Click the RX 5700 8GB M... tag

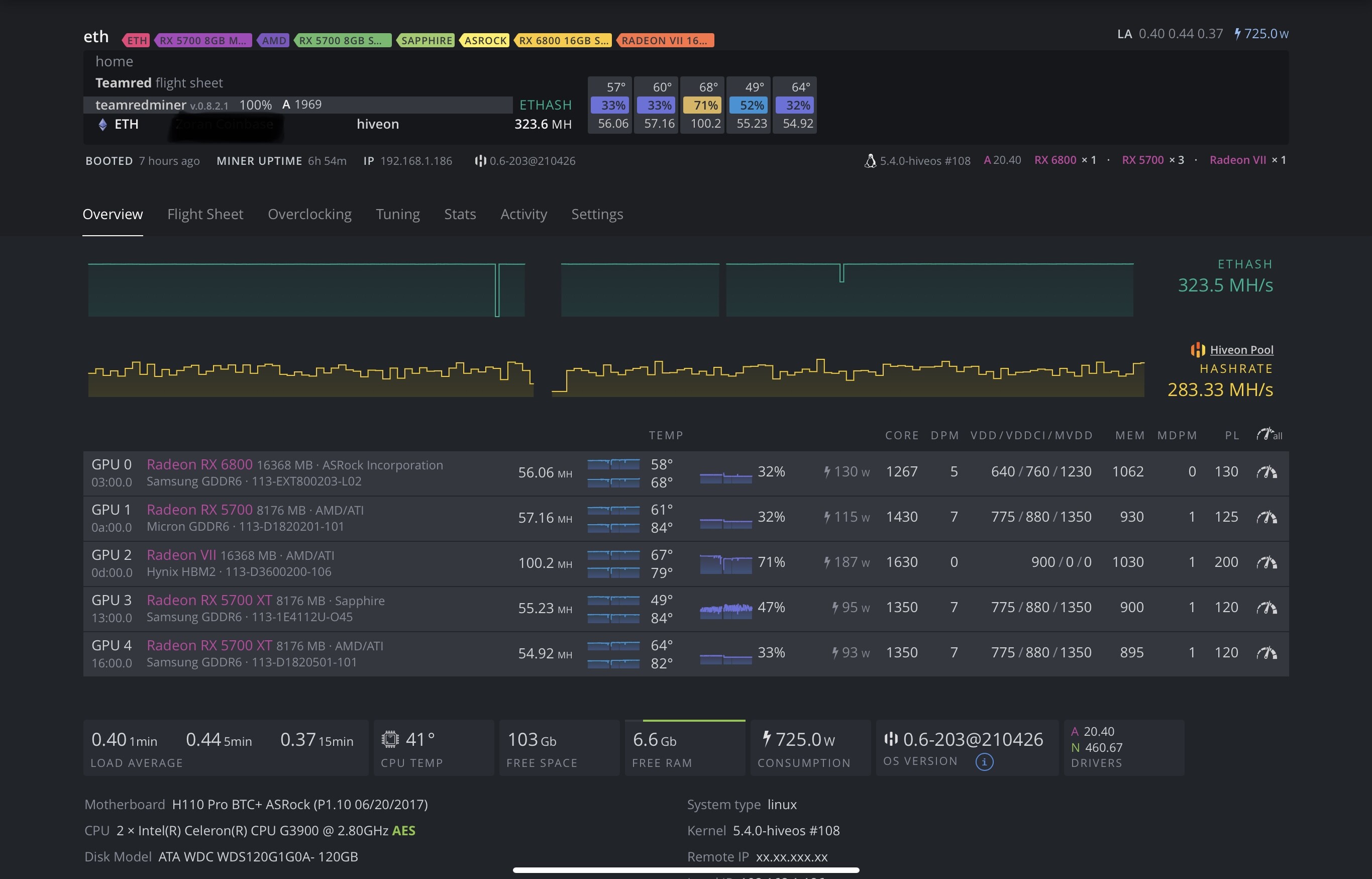[202, 40]
